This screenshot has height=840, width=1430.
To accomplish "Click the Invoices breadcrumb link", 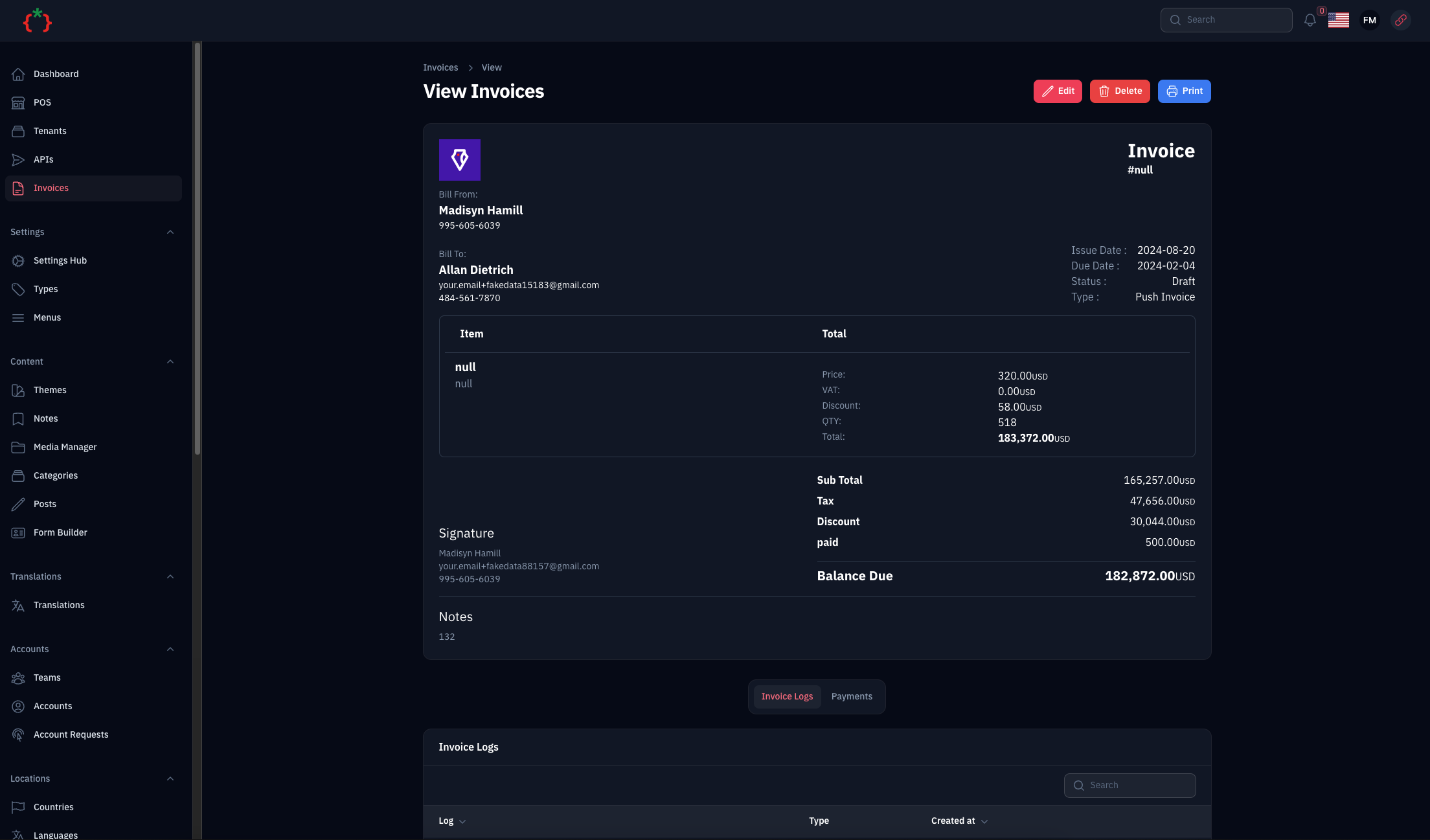I will (440, 67).
